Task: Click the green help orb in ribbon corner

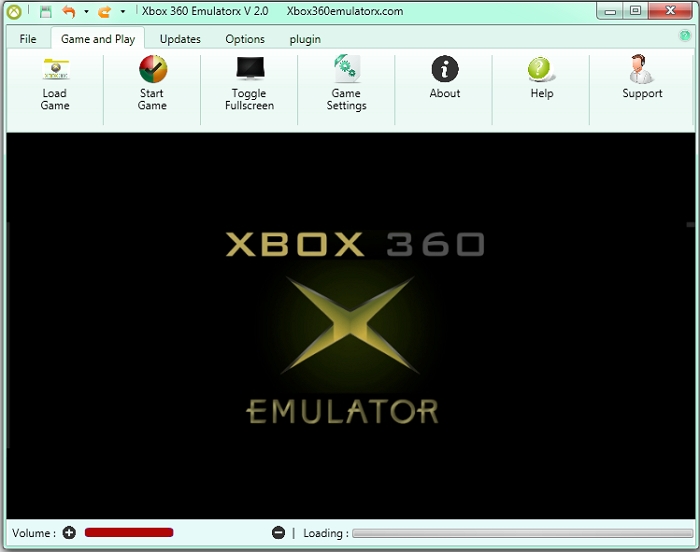Action: [684, 36]
